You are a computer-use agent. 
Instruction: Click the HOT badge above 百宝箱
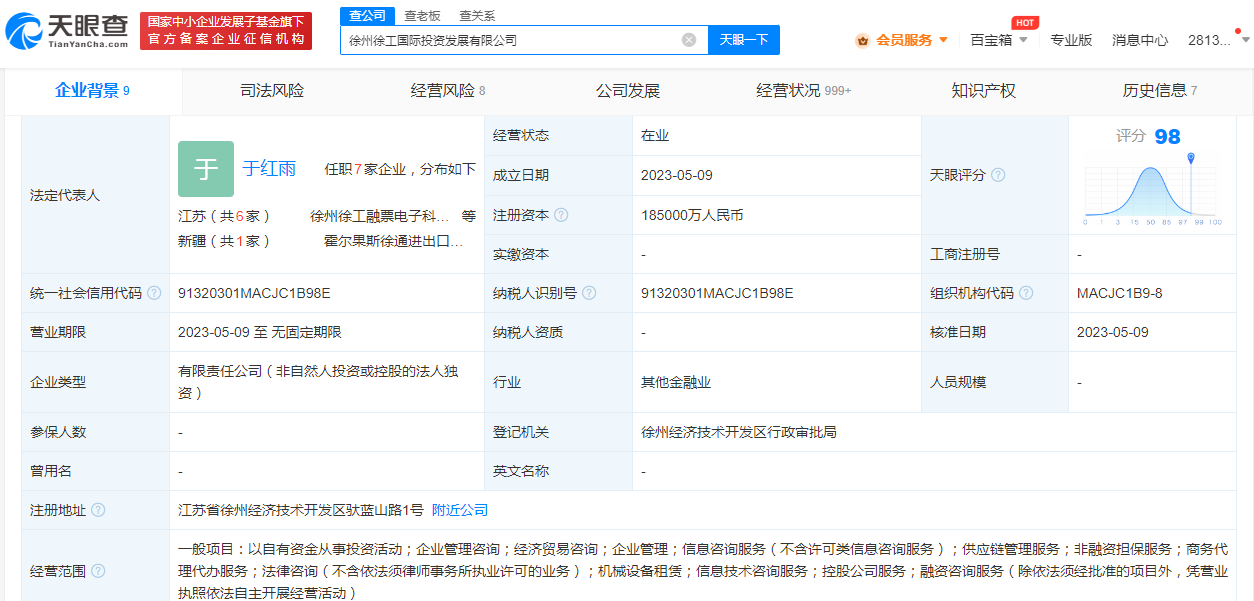[x=1024, y=23]
